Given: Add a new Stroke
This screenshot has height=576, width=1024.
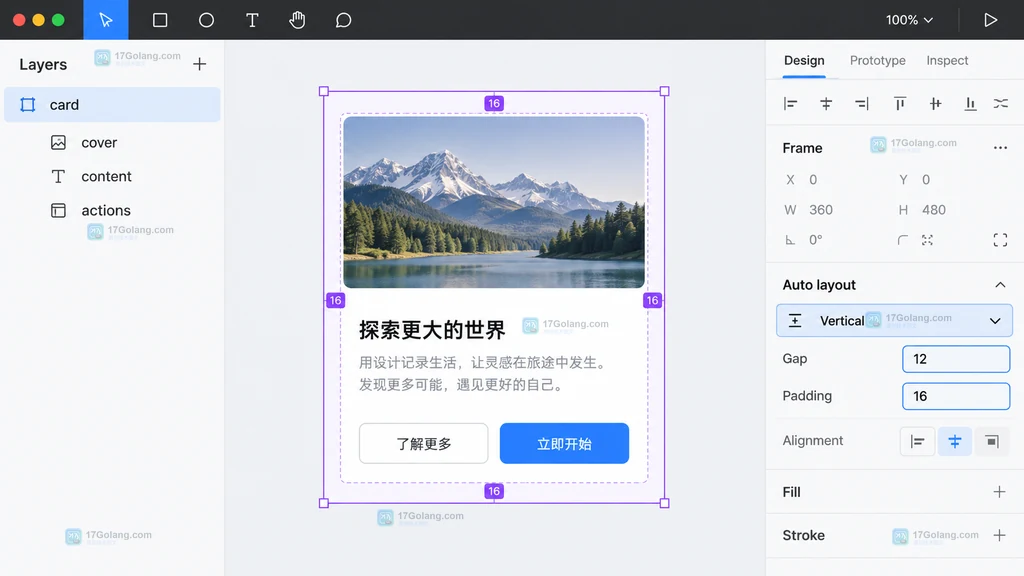Looking at the screenshot, I should 999,536.
